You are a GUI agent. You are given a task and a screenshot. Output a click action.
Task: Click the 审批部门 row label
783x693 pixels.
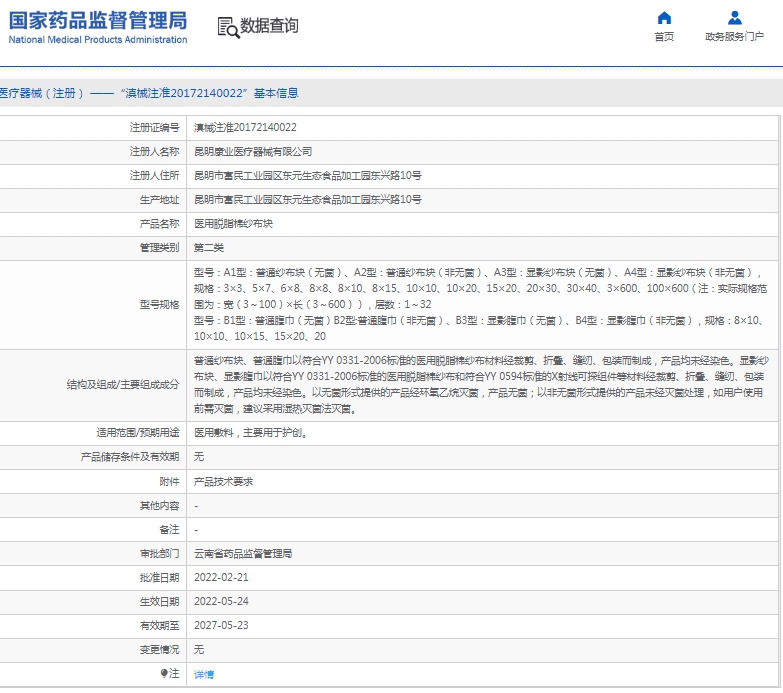click(159, 553)
